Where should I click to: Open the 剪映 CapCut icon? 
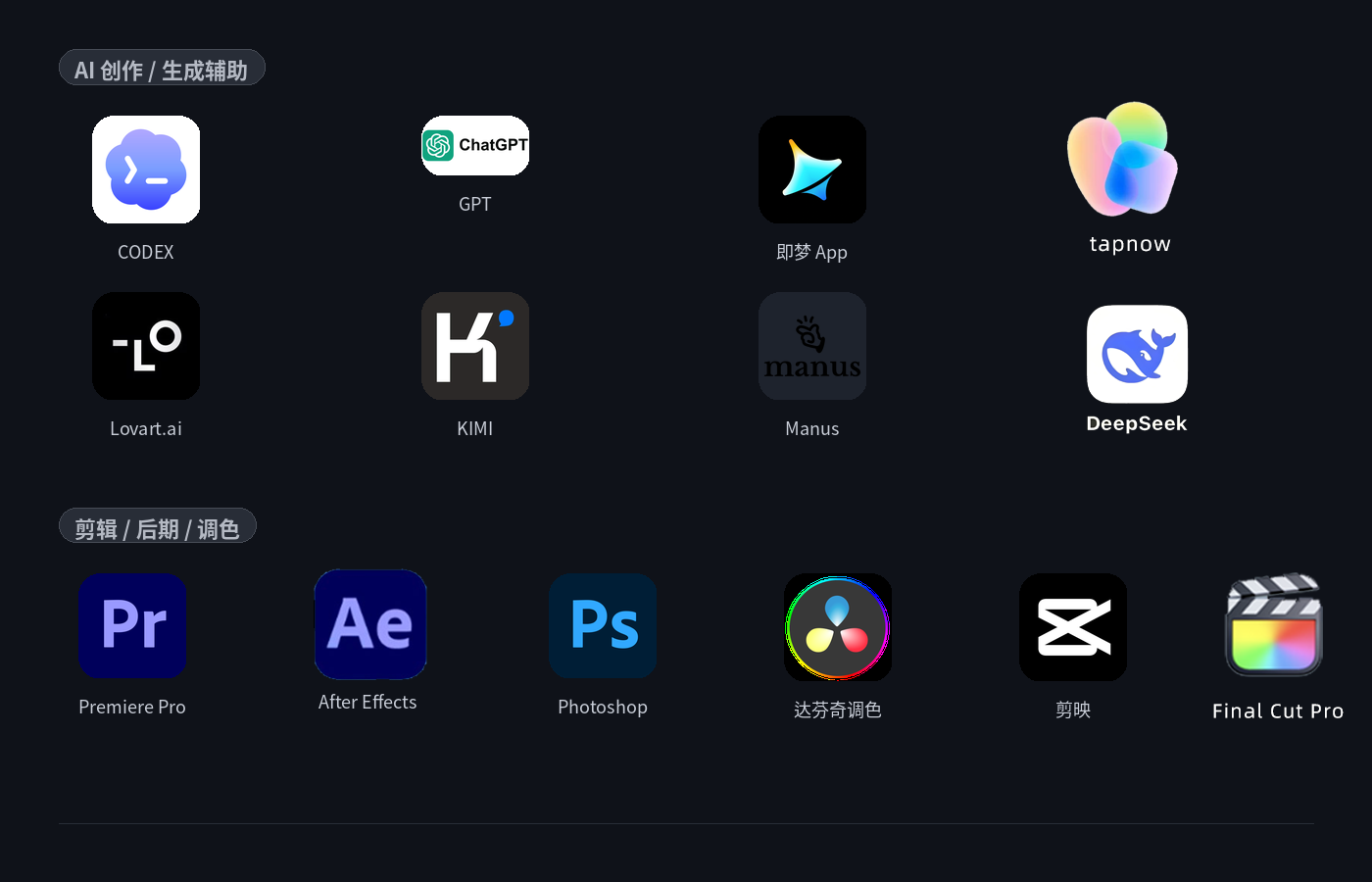coord(1073,627)
